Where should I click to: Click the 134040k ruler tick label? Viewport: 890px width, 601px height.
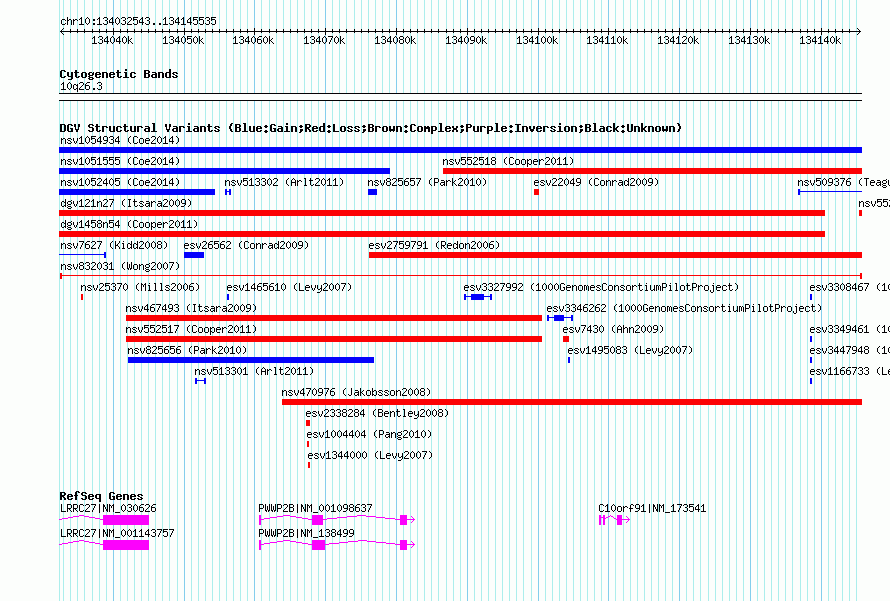click(112, 41)
